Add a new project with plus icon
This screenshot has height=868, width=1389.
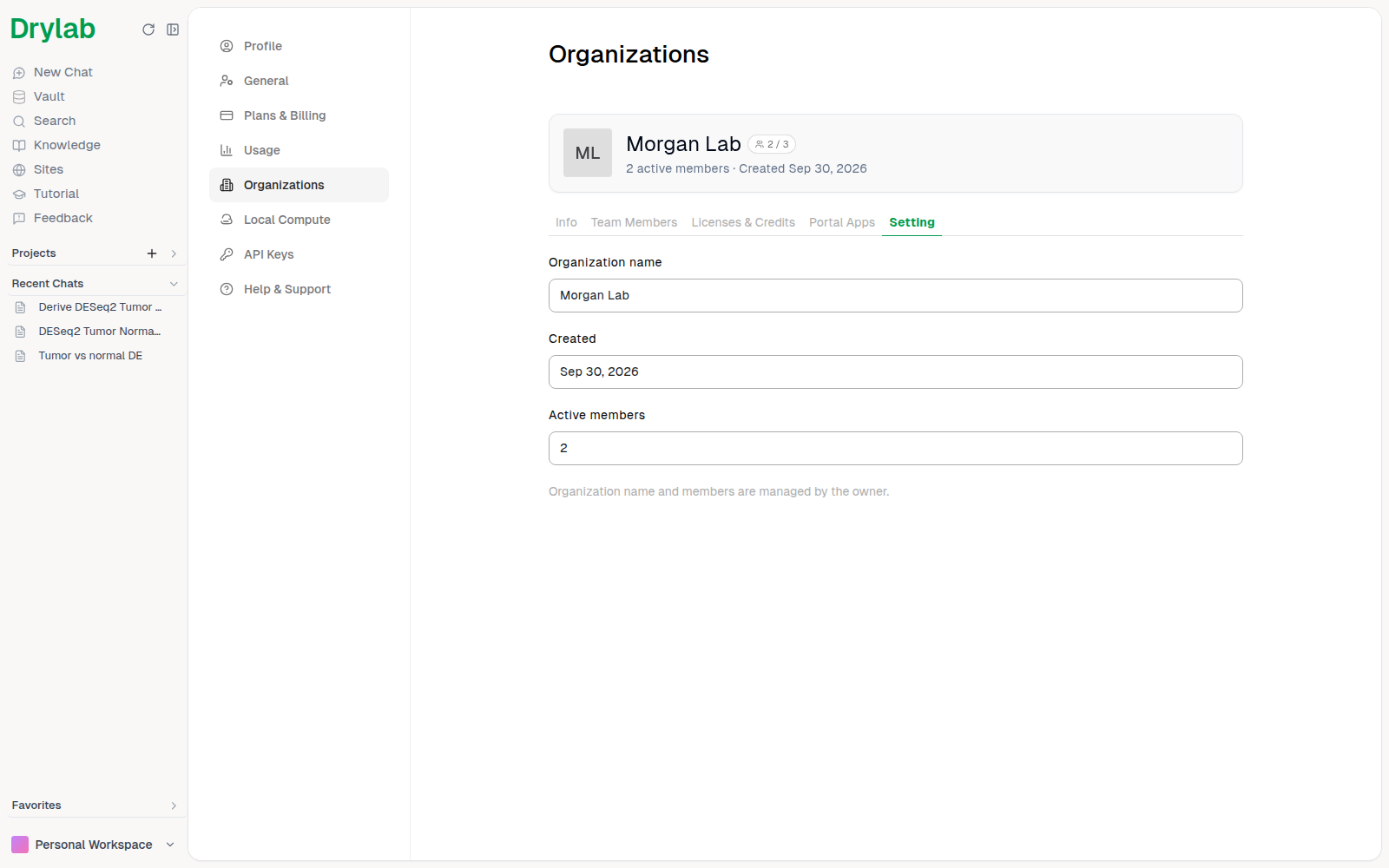point(152,253)
